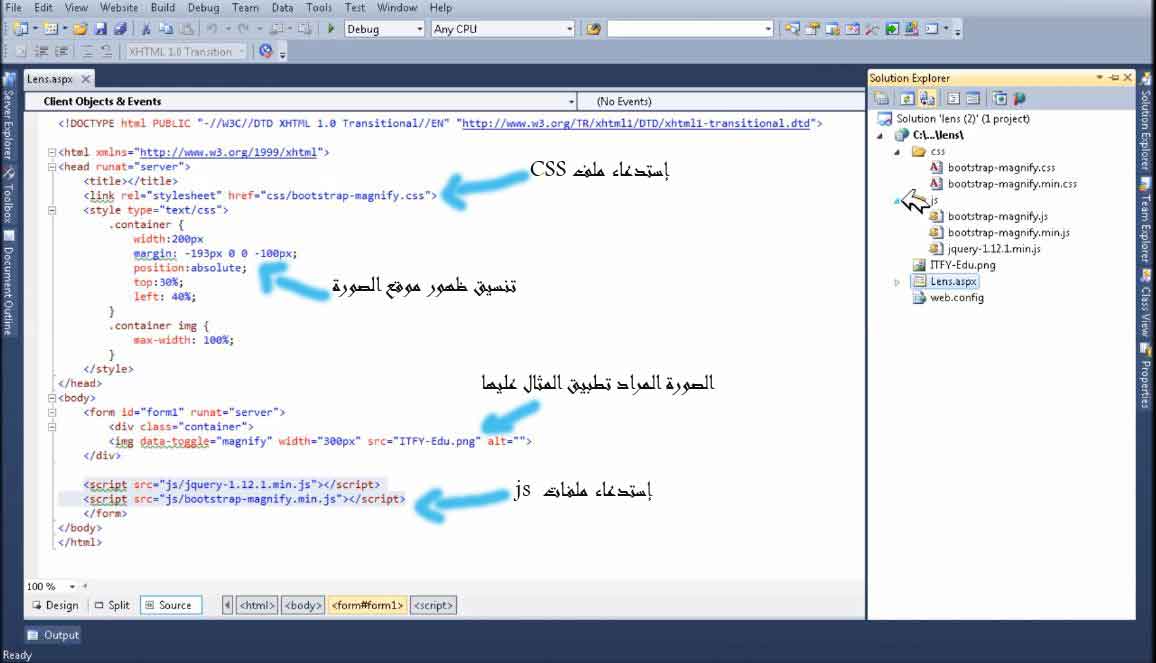Click Refresh icon in Solution Explorer toolbar

click(x=906, y=98)
